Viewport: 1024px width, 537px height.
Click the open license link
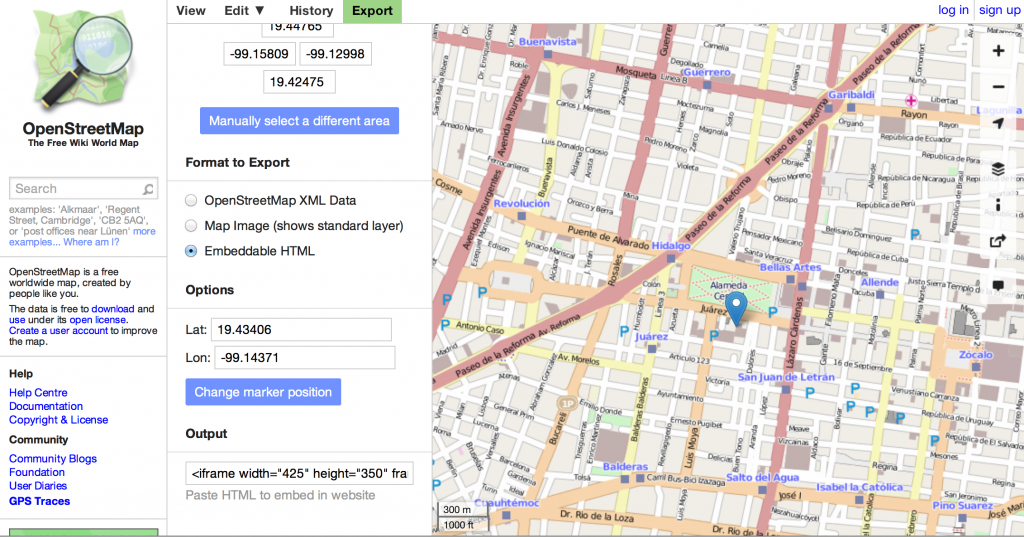click(98, 320)
